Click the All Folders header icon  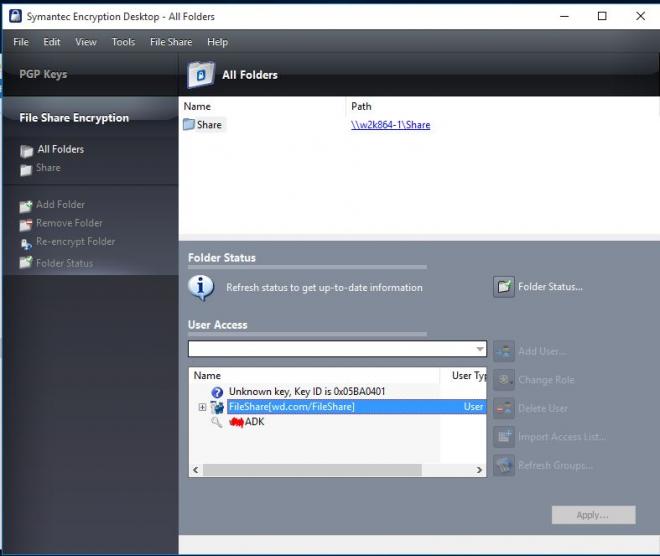[x=201, y=75]
